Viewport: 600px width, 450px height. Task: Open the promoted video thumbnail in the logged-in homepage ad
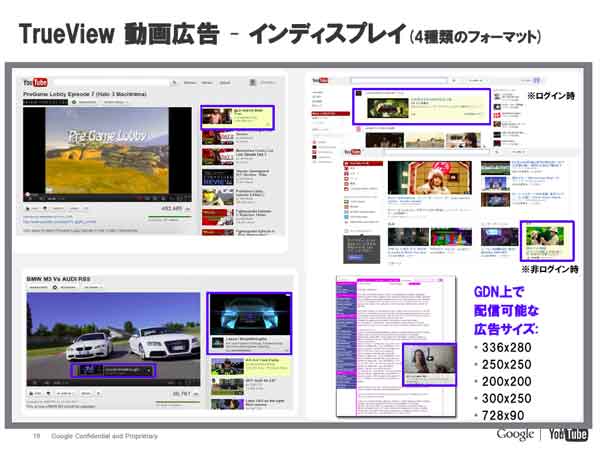click(388, 108)
